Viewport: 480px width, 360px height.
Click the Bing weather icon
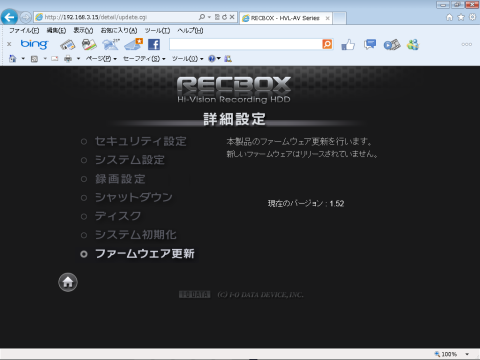[111, 44]
